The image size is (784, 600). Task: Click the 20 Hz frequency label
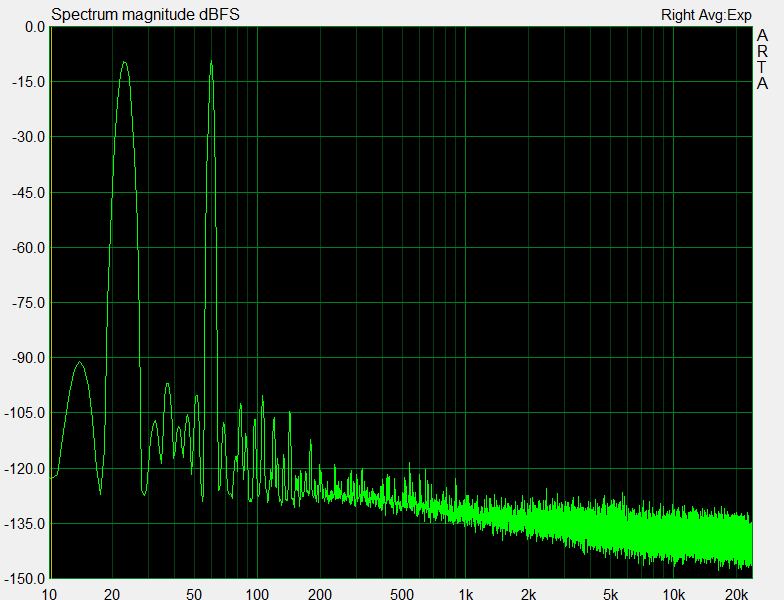pos(112,594)
